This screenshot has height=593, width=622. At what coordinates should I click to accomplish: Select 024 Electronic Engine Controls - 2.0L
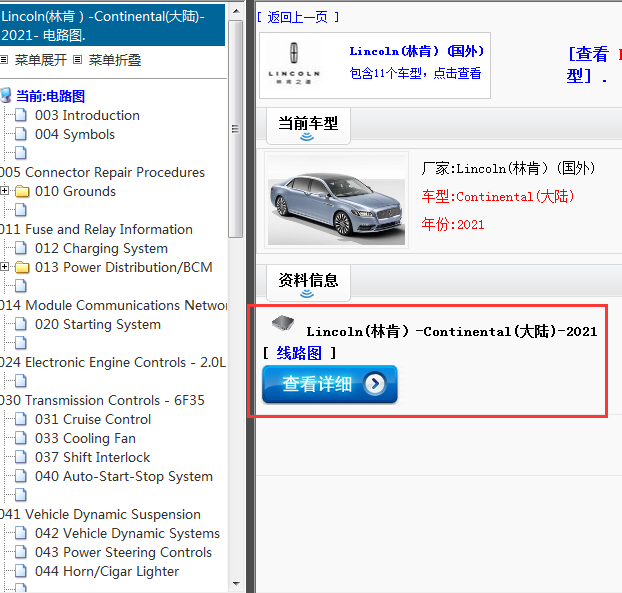click(113, 363)
